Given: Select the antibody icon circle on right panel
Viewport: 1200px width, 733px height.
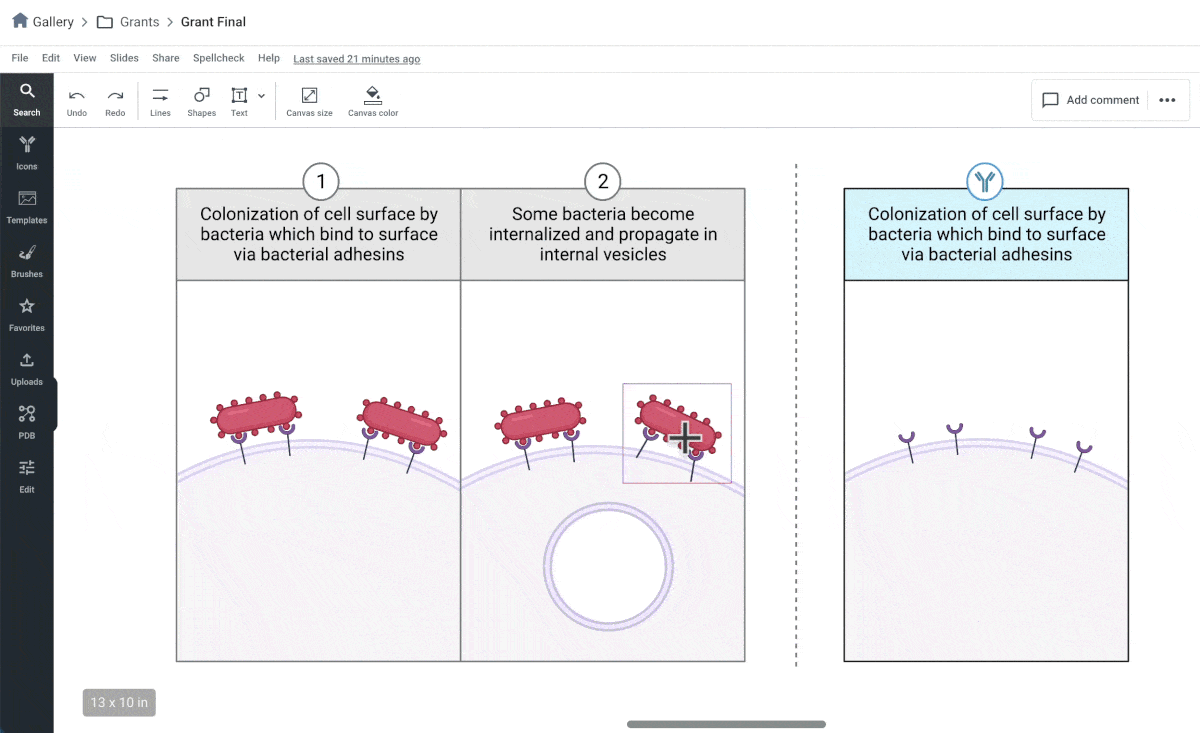Looking at the screenshot, I should (986, 181).
